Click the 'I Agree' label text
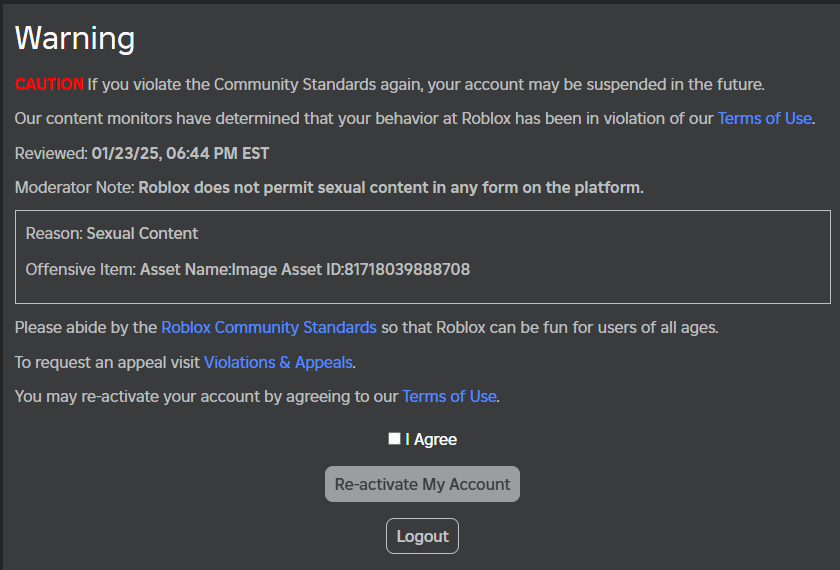Viewport: 840px width, 570px height. pyautogui.click(x=431, y=439)
